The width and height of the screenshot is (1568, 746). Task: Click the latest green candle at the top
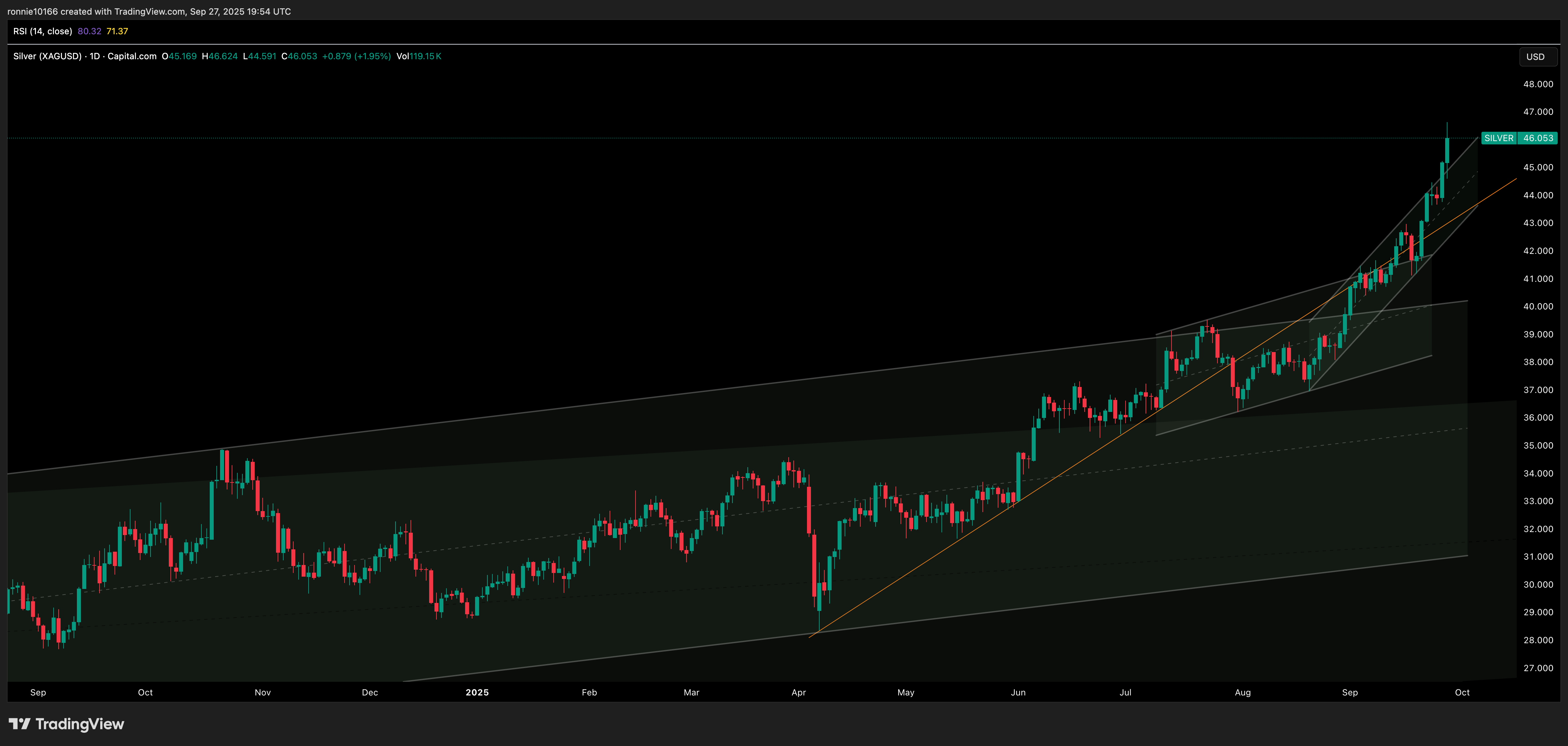[x=1447, y=150]
